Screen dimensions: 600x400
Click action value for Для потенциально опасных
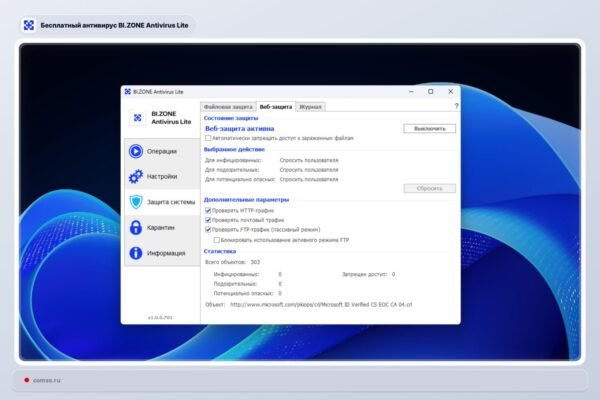tap(309, 179)
